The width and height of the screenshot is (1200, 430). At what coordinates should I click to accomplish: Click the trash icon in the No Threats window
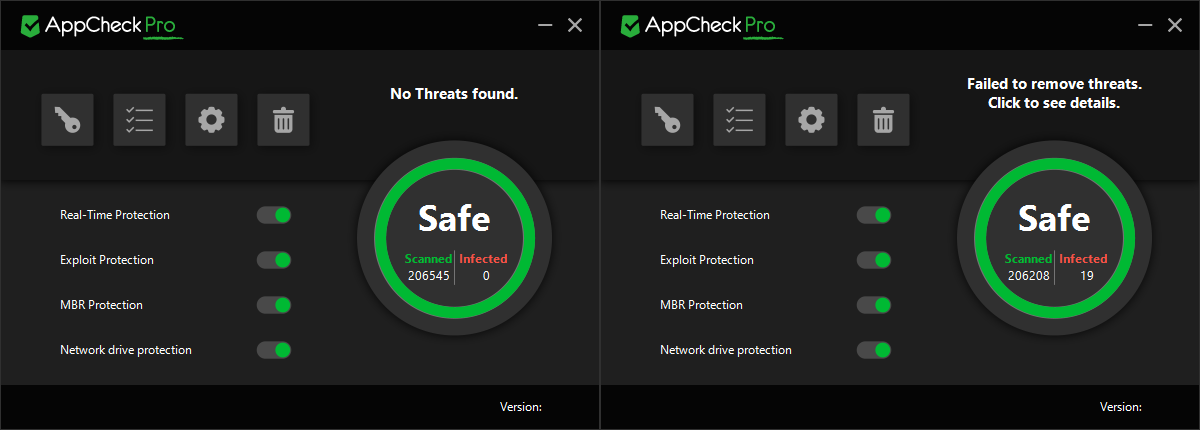tap(283, 120)
